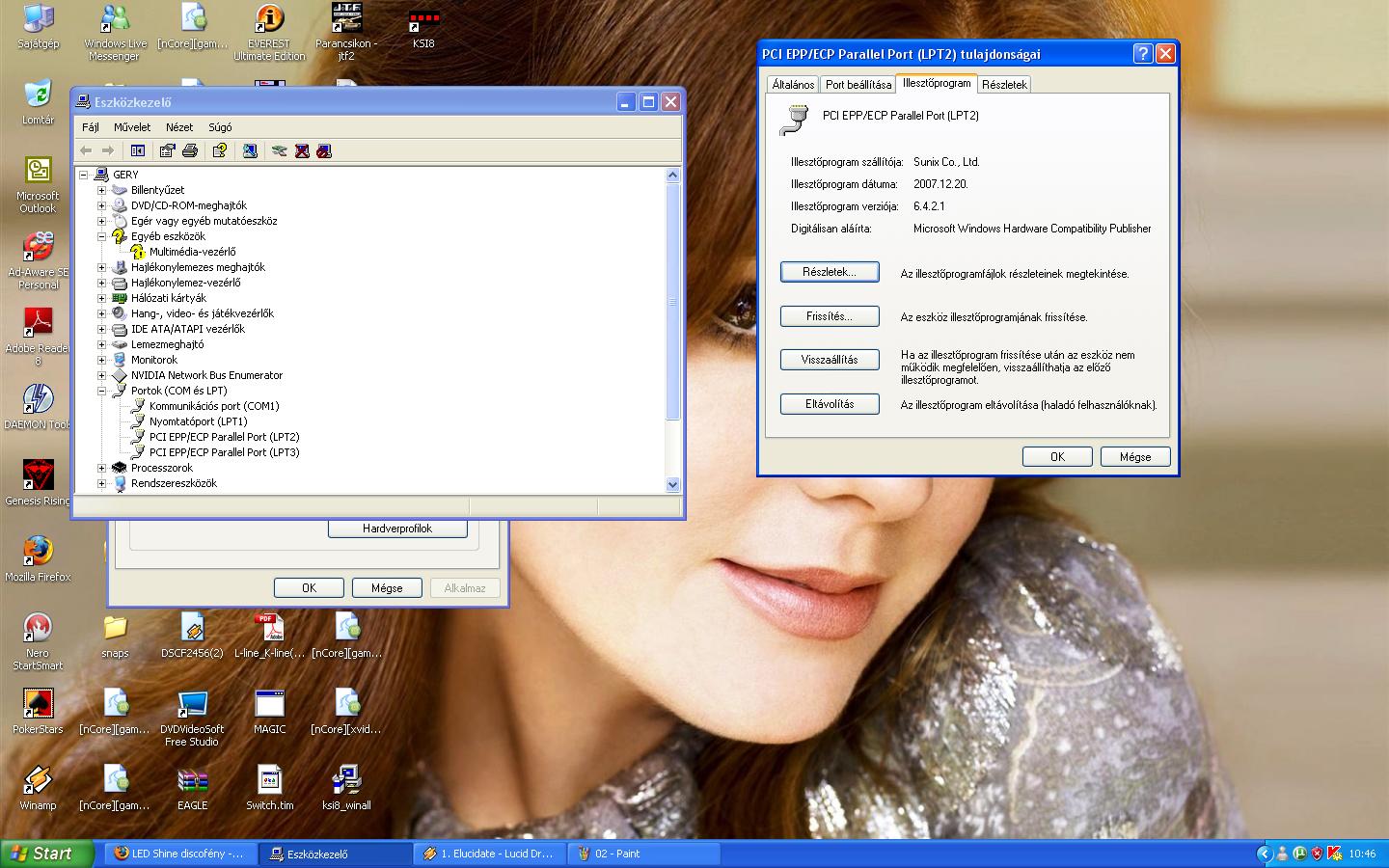1389x868 pixels.
Task: Click the Frissítés... button
Action: tap(830, 316)
